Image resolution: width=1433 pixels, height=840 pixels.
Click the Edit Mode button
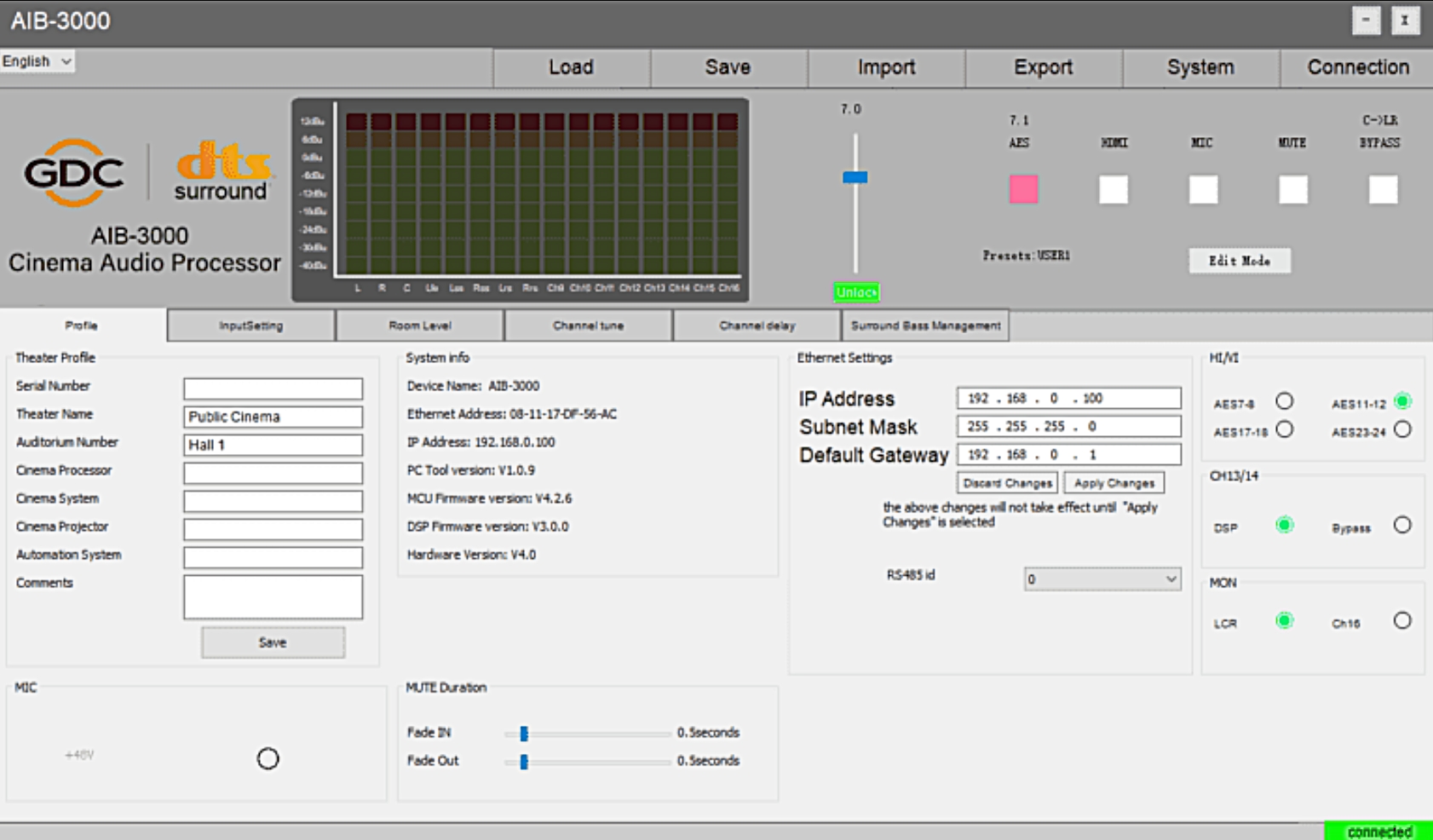tap(1240, 261)
